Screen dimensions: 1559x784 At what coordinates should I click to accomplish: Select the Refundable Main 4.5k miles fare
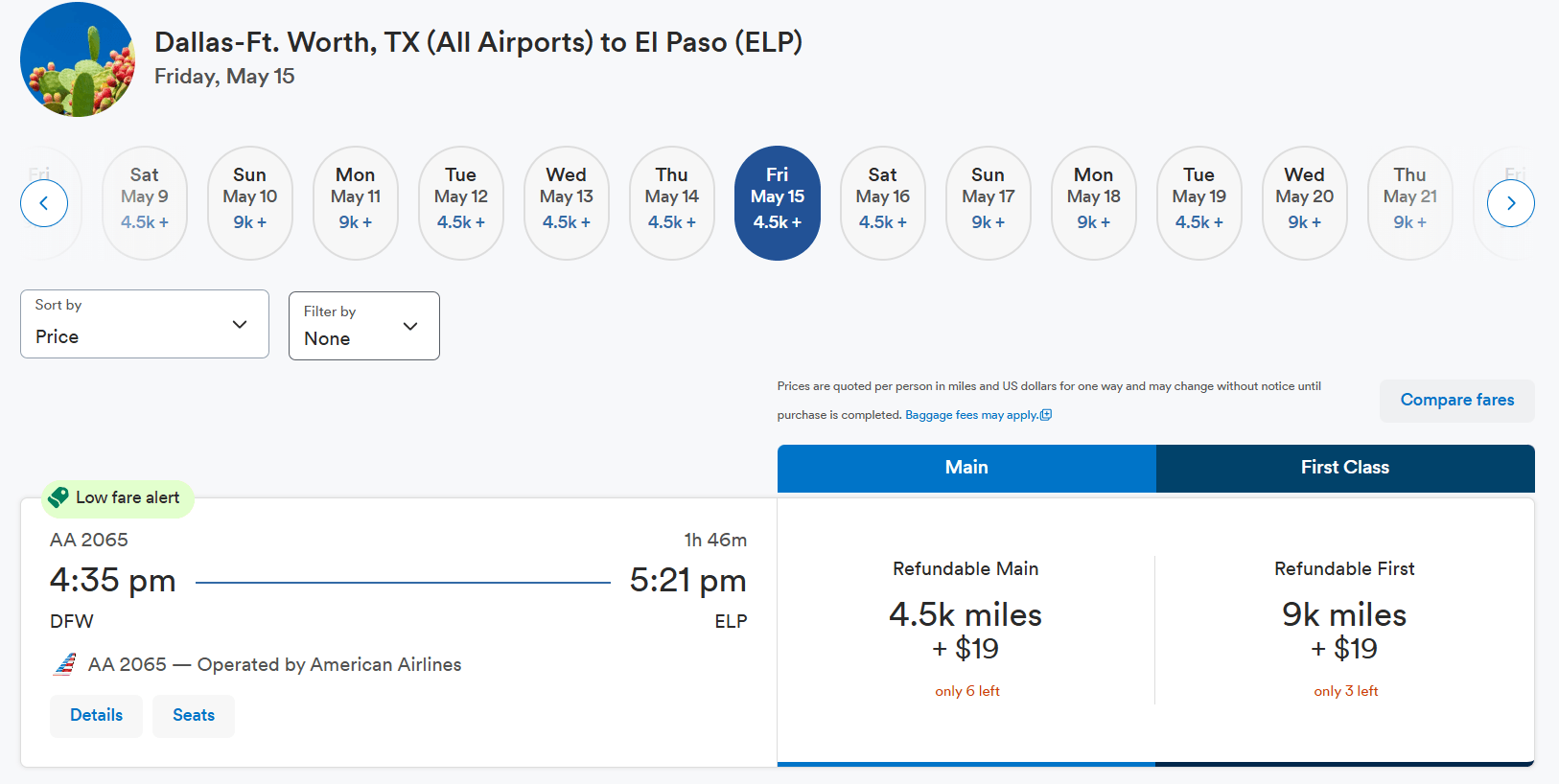[966, 630]
